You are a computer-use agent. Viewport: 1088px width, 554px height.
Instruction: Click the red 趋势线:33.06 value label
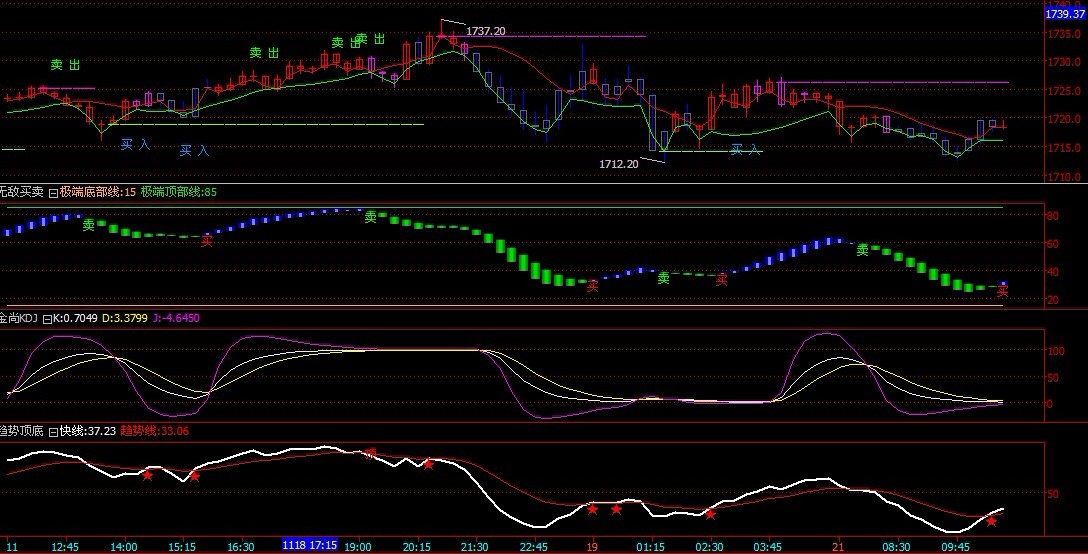click(x=154, y=431)
